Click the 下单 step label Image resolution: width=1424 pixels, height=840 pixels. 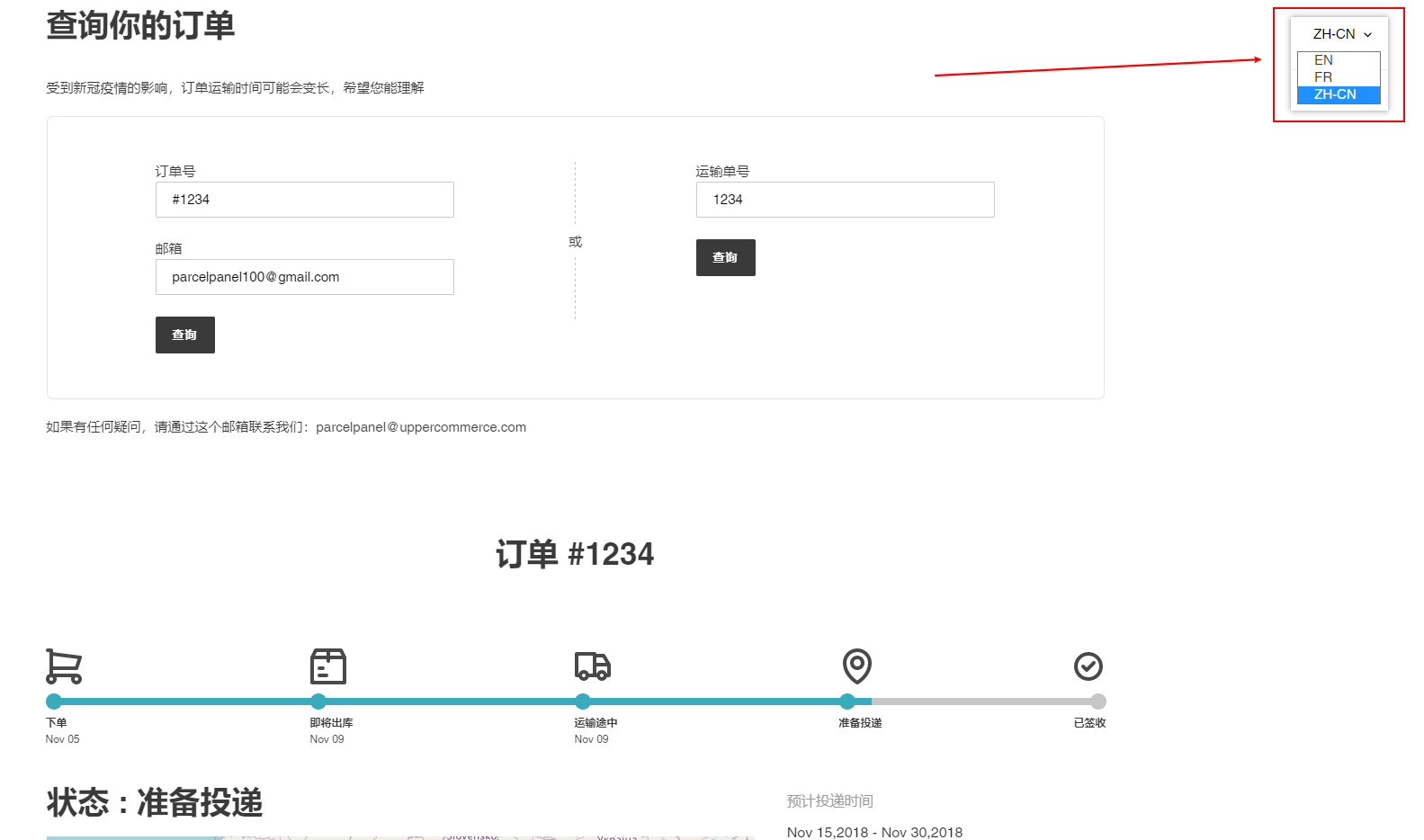(57, 723)
